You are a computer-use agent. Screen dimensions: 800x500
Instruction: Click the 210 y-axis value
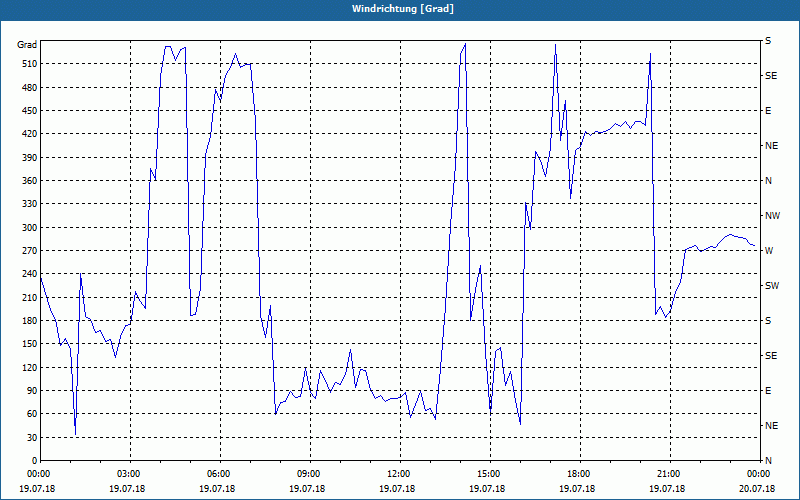point(30,297)
